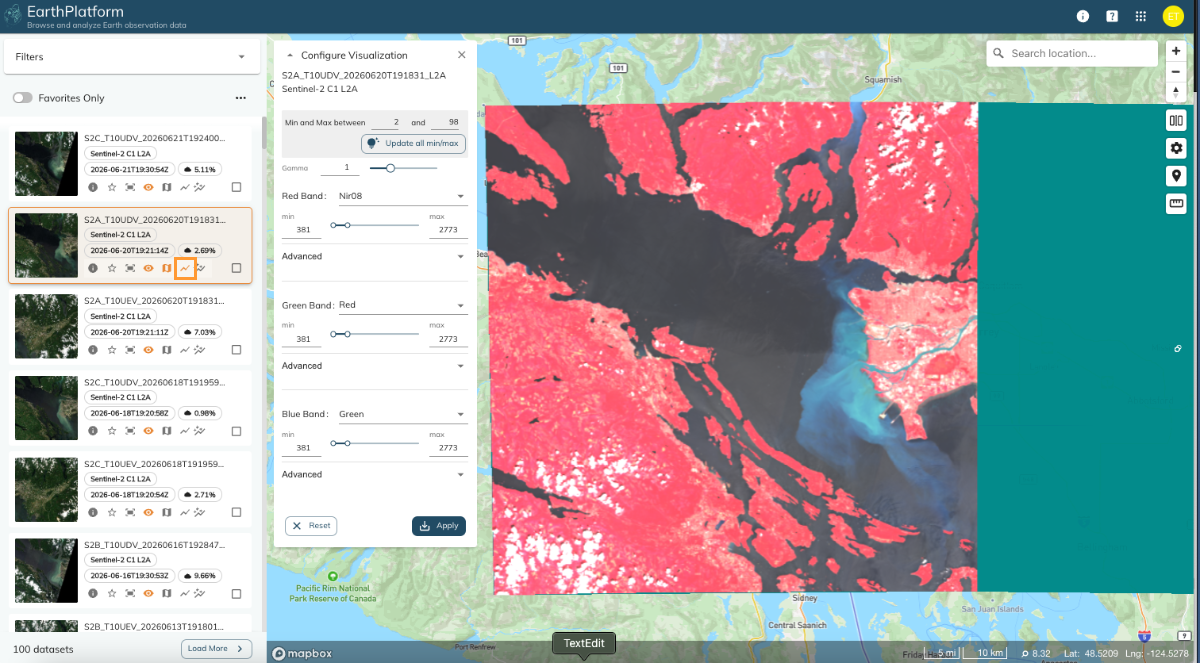Open multi-series chart icon for S2A_T10UEV_20260620T191831
The height and width of the screenshot is (663, 1200).
click(201, 350)
